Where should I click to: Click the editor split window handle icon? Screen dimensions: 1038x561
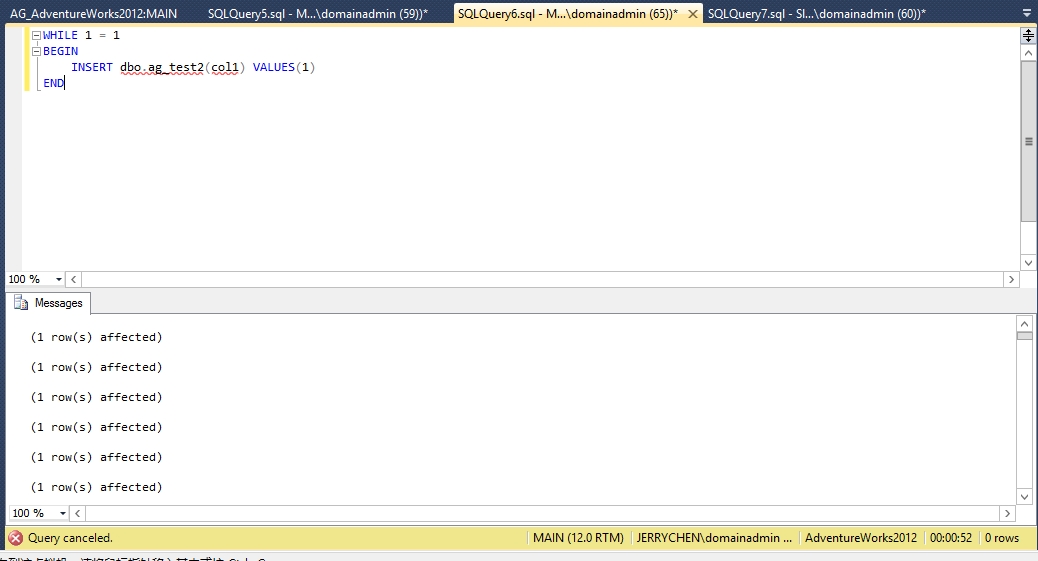point(1028,36)
